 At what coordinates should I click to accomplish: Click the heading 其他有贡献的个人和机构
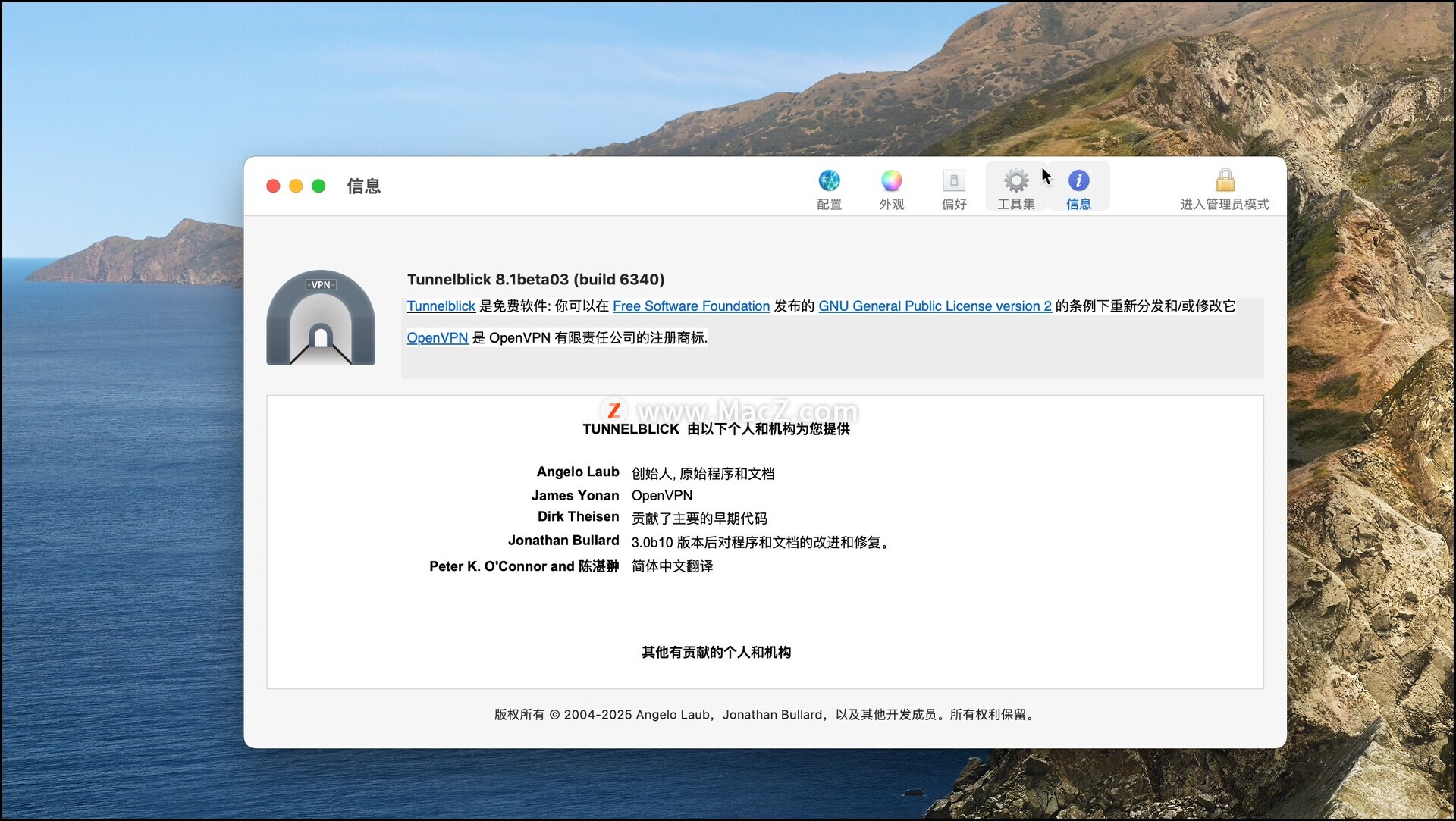click(x=716, y=653)
